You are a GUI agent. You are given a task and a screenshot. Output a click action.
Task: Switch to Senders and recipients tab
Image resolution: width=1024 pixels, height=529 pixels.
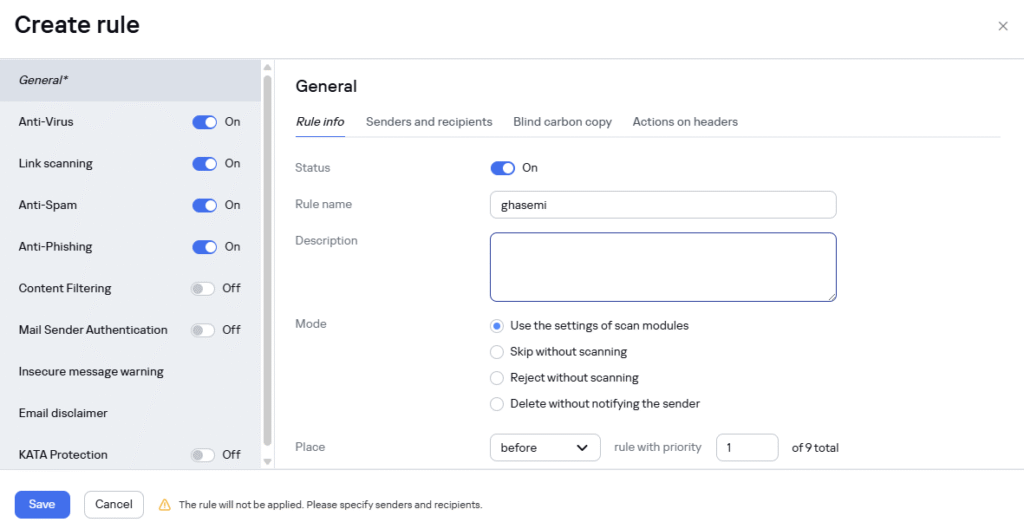[429, 122]
